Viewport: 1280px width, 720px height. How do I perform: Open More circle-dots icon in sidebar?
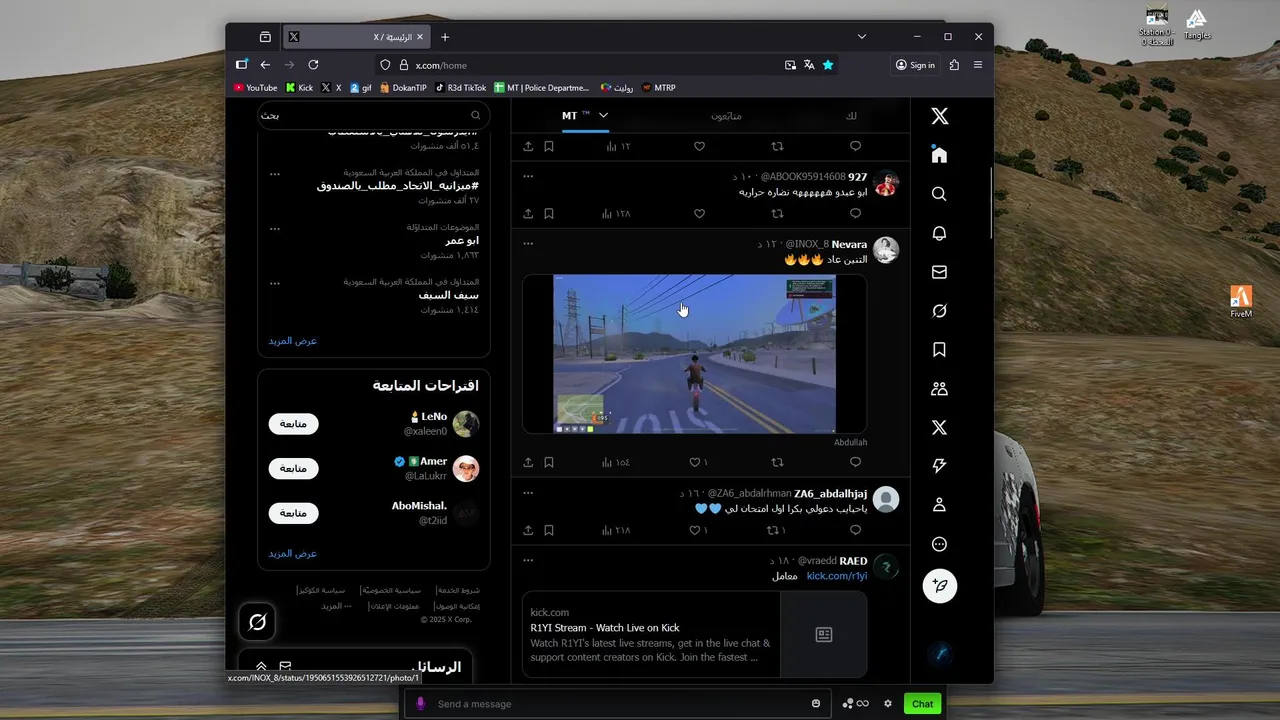(x=939, y=544)
